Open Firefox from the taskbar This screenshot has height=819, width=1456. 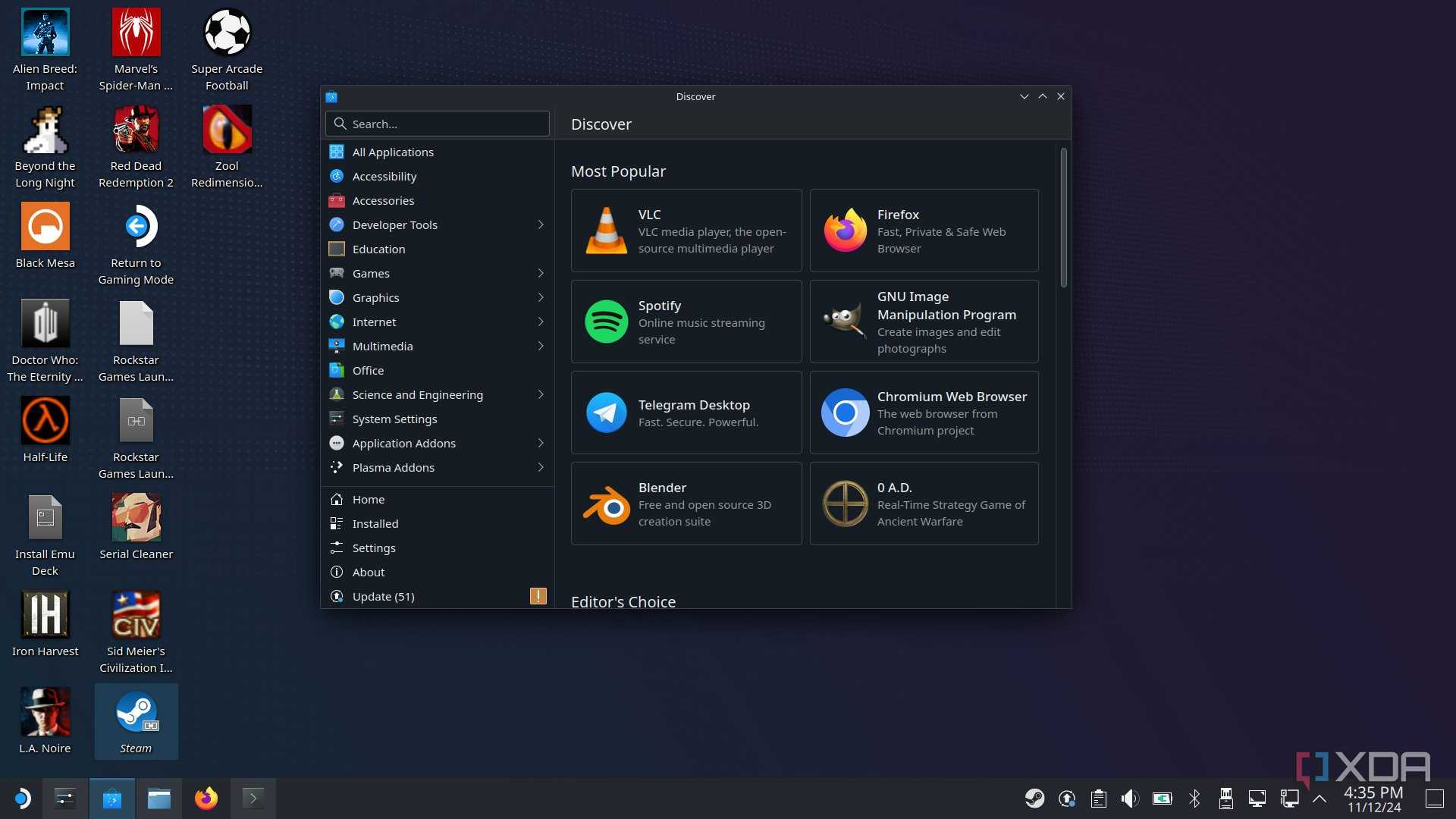click(x=206, y=799)
